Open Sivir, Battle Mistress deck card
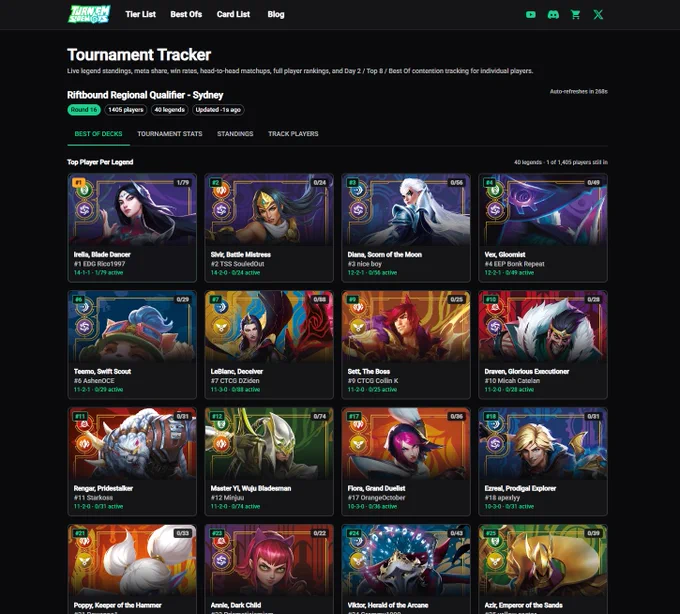Screen dimensions: 680x614 coord(269,228)
